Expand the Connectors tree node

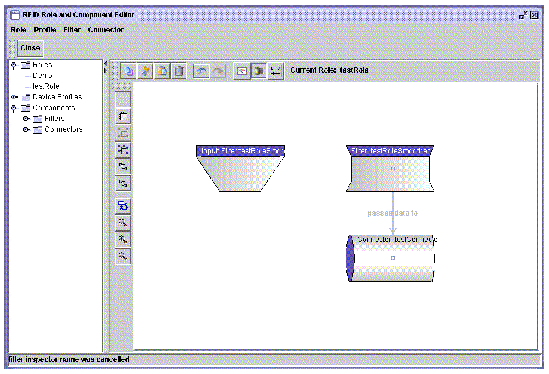[26, 130]
